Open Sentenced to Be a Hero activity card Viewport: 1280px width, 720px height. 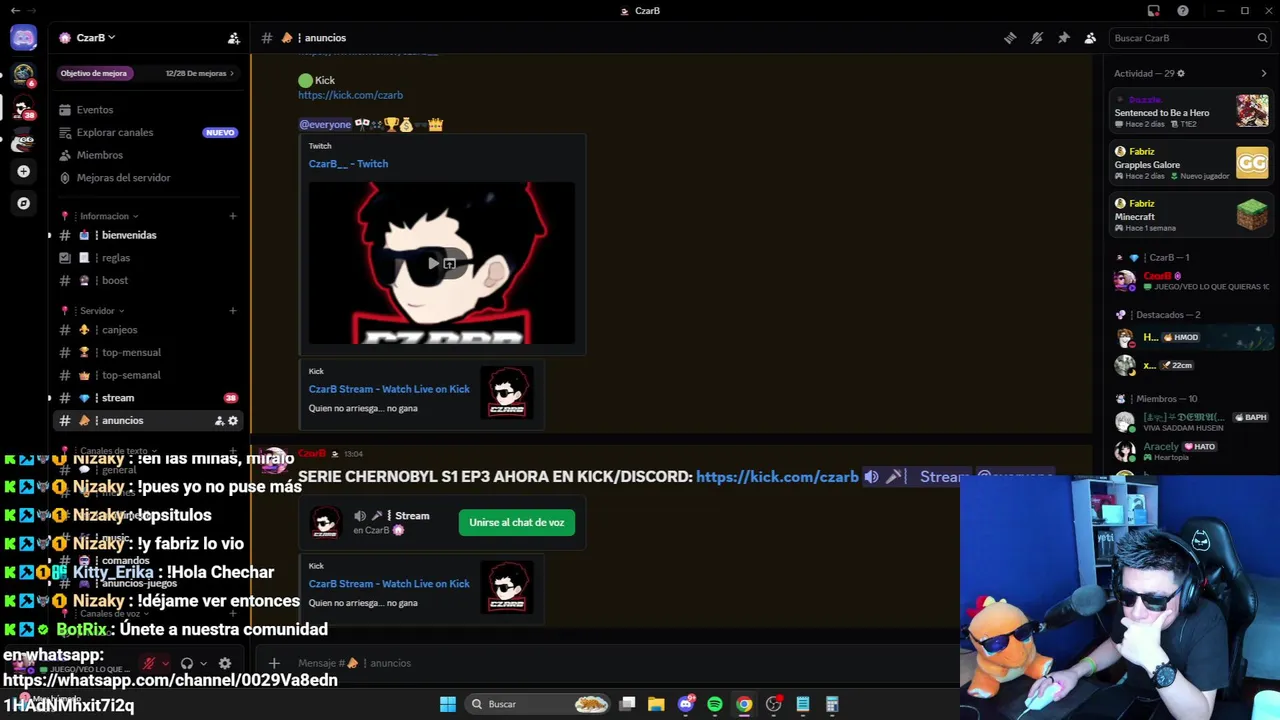(1191, 111)
